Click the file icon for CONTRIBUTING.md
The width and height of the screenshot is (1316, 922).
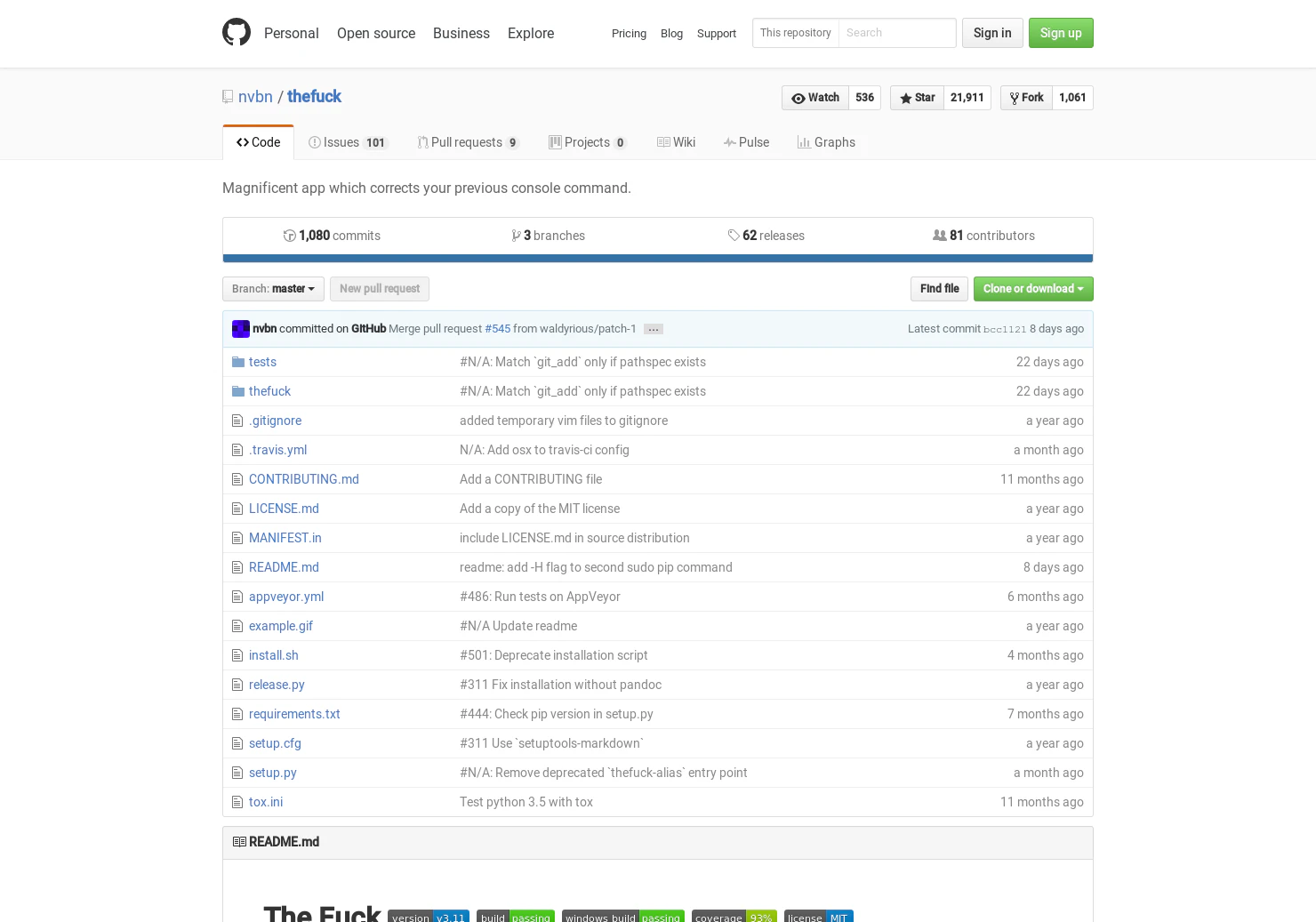pyautogui.click(x=237, y=479)
